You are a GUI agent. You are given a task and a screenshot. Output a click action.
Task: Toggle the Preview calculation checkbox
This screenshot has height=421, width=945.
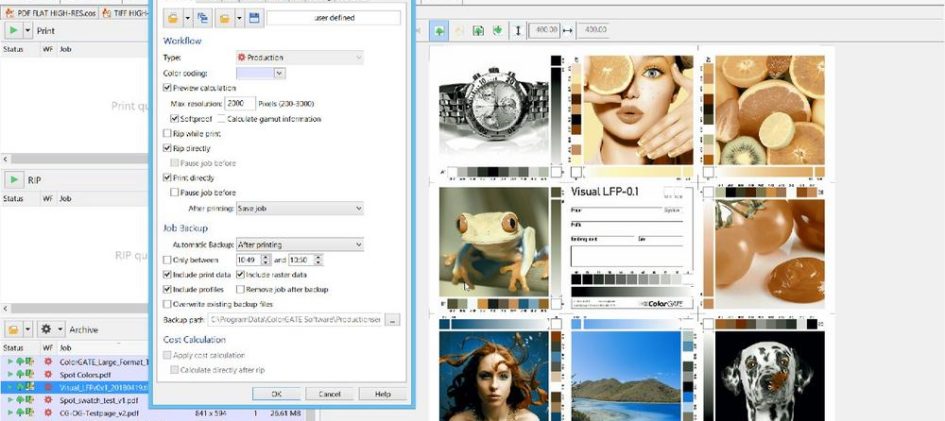[x=168, y=88]
